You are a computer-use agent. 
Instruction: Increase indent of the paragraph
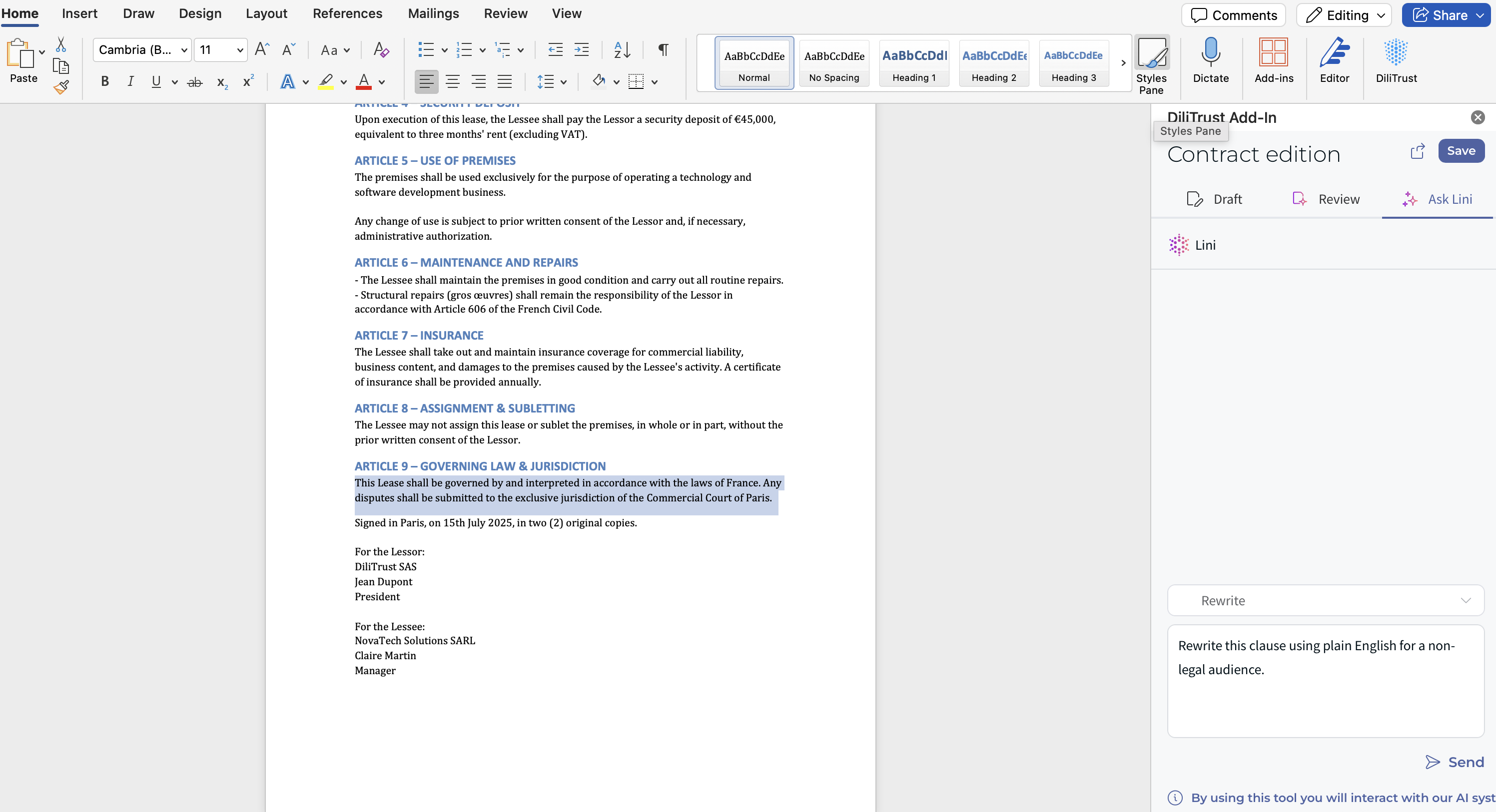(581, 50)
